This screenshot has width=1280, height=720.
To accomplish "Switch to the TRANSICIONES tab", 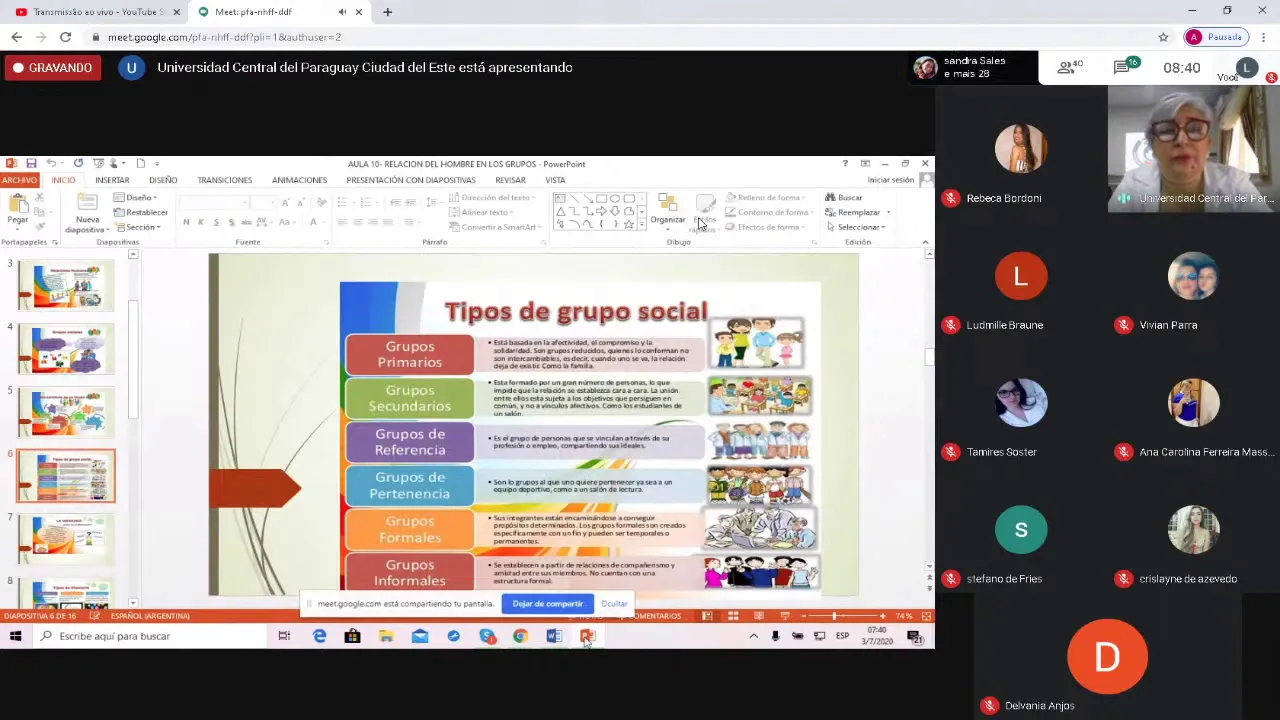I will [224, 180].
